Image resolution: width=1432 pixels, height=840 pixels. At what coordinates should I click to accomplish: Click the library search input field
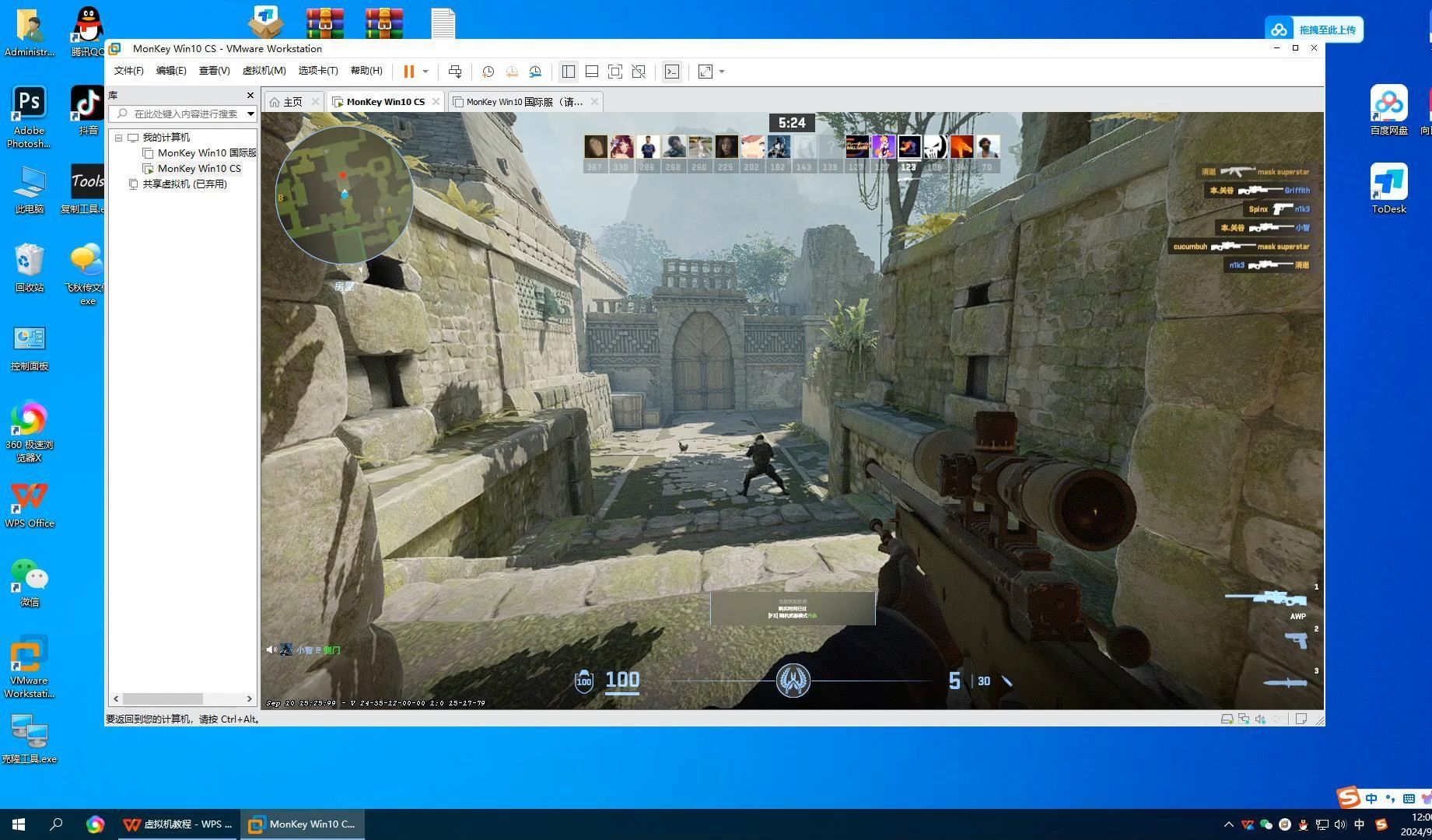(x=184, y=114)
